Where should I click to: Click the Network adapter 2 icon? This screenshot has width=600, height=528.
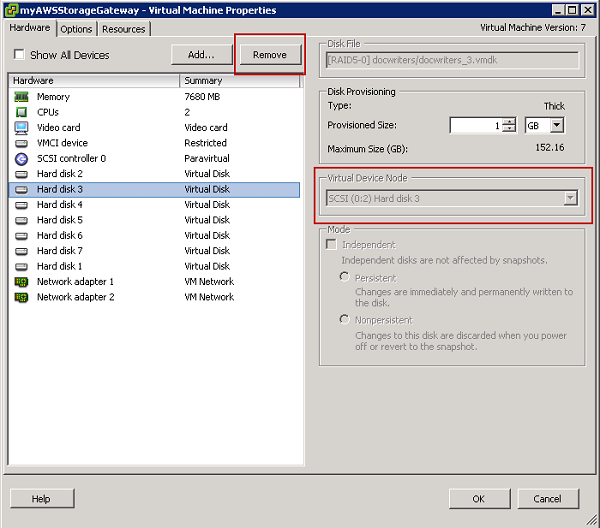21,297
